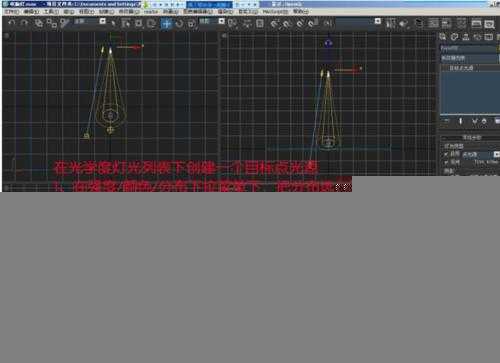The width and height of the screenshot is (500, 363).
Task: Click the Align tool icon
Action: pos(404,23)
